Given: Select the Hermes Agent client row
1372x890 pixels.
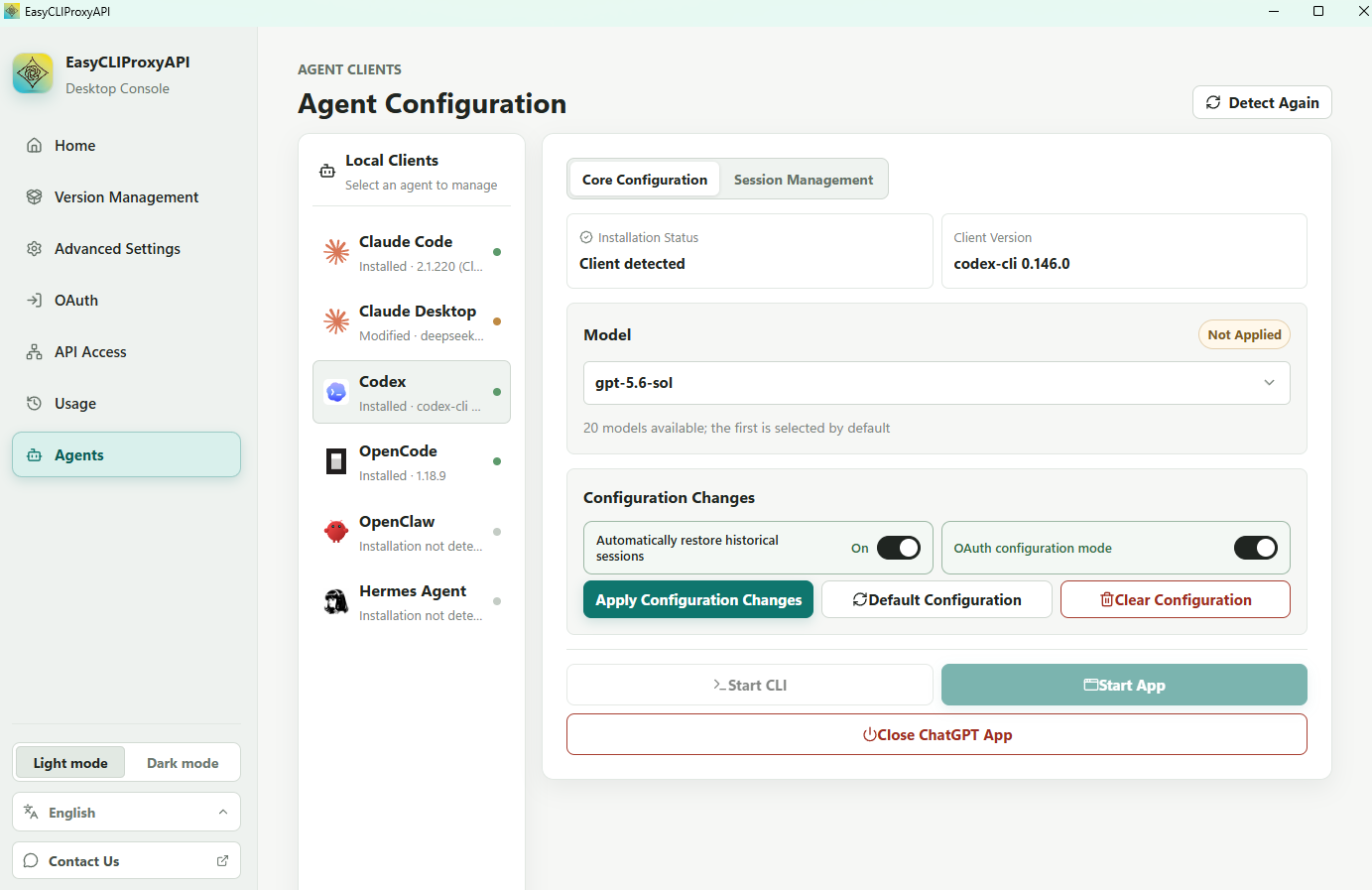Looking at the screenshot, I should point(412,601).
